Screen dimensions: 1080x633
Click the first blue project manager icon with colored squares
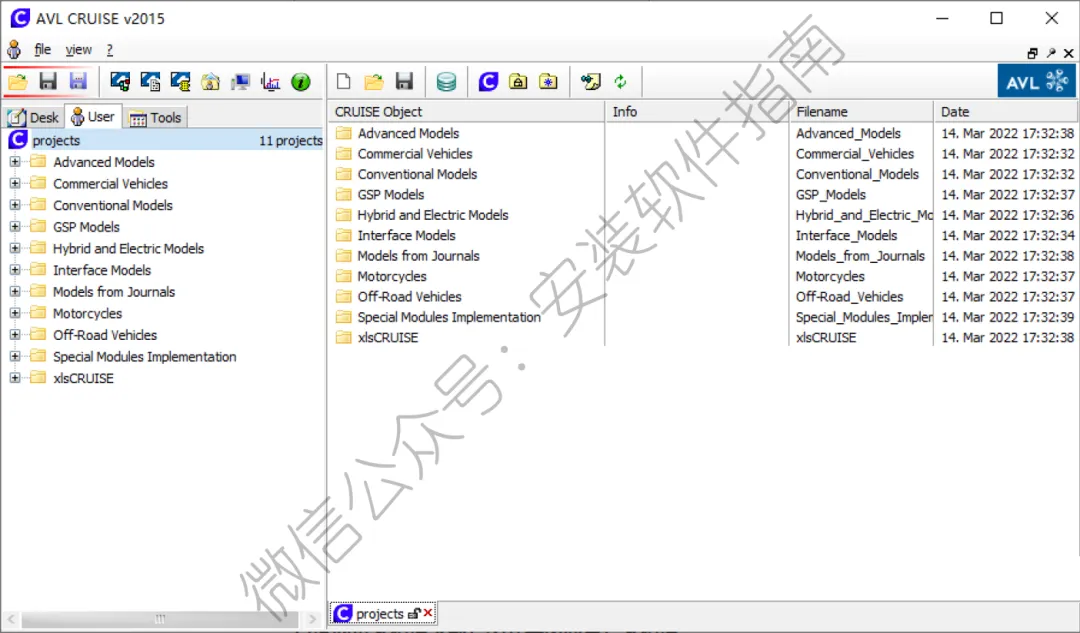(x=120, y=82)
